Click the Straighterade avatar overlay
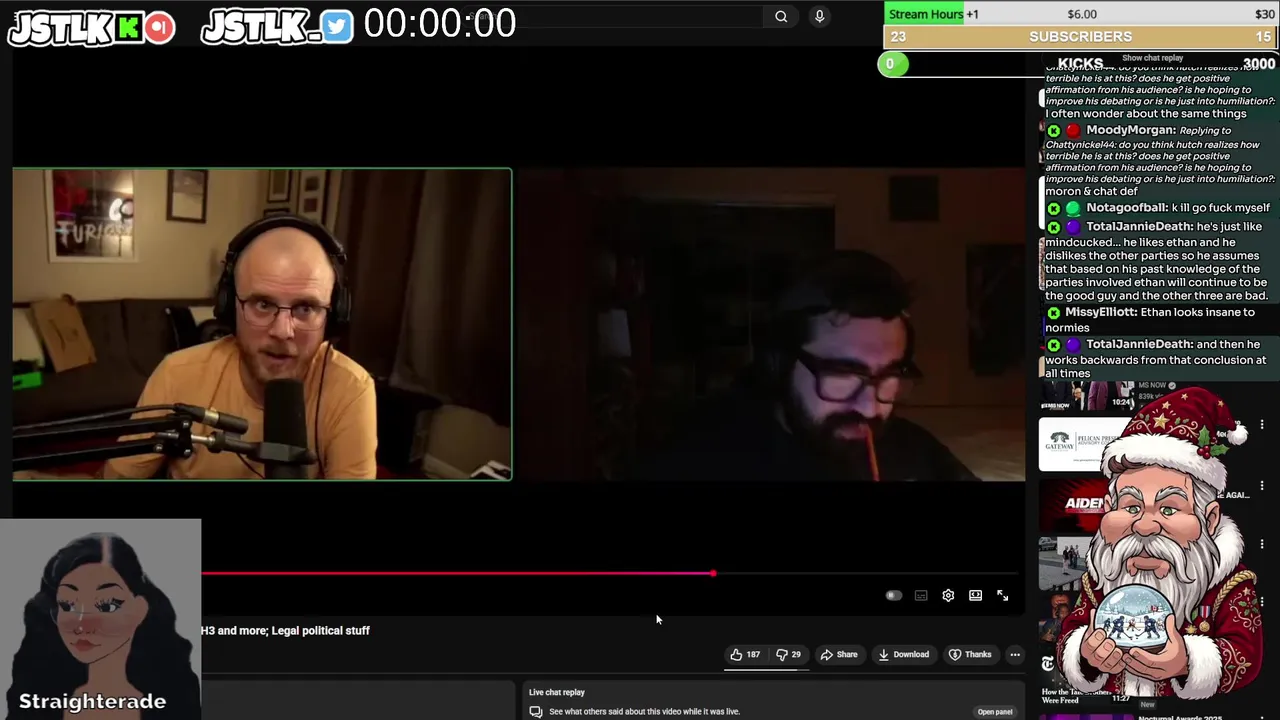Screen dimensions: 1280x720 point(100,618)
